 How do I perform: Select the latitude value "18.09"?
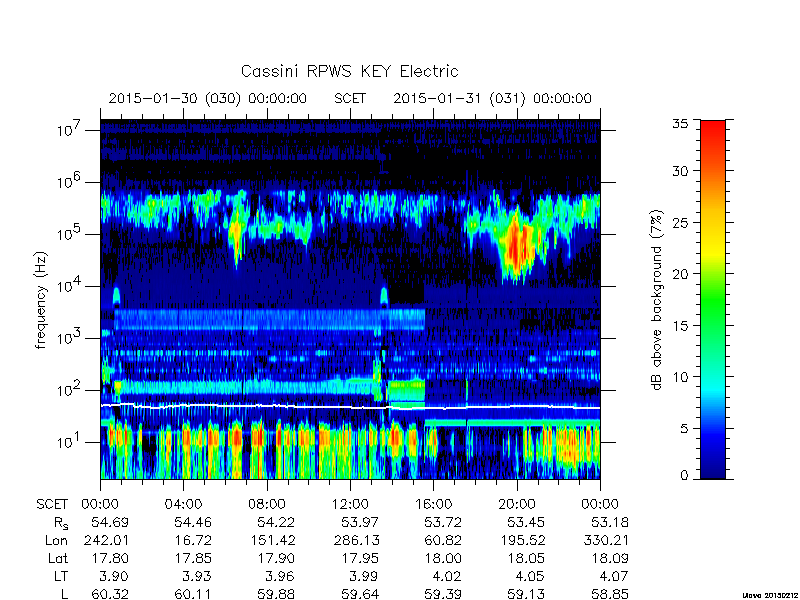coord(609,558)
